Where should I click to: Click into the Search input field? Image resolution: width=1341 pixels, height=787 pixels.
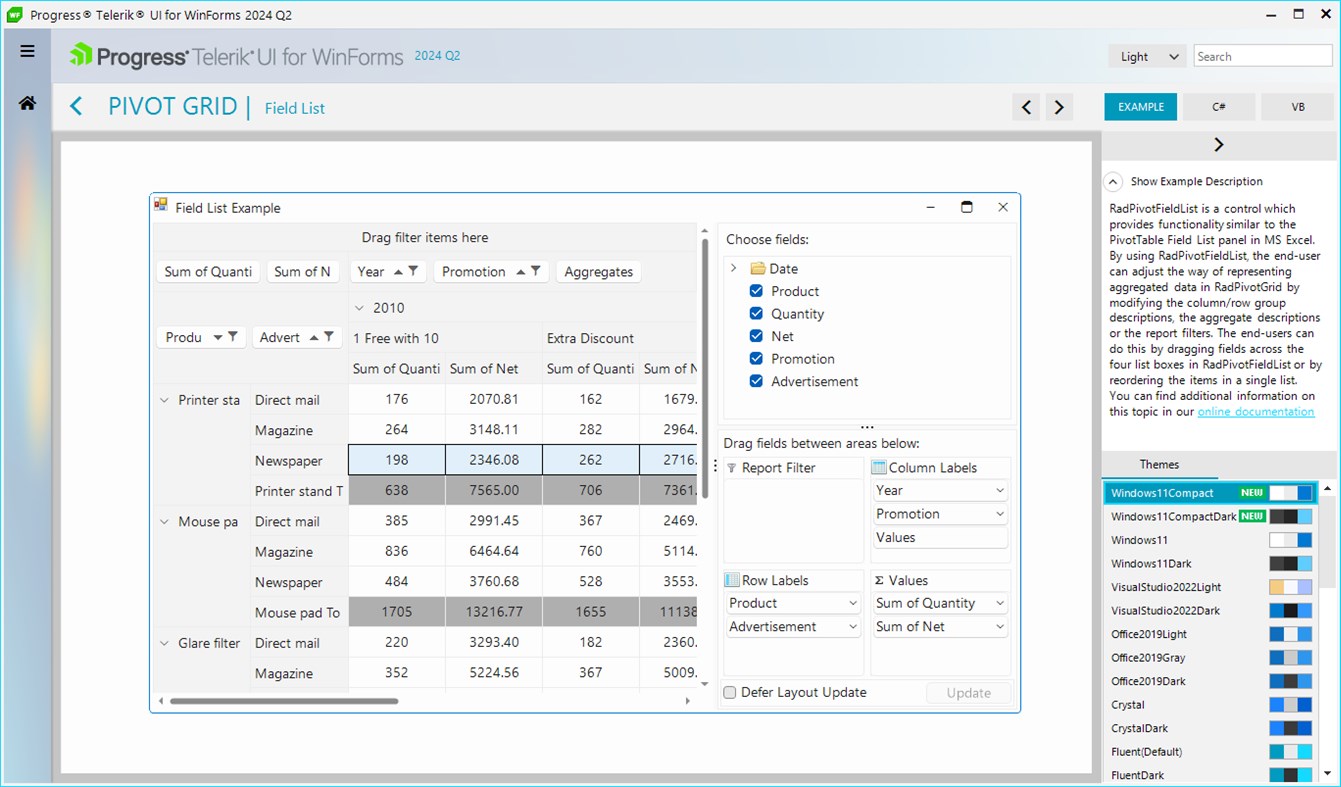1263,57
